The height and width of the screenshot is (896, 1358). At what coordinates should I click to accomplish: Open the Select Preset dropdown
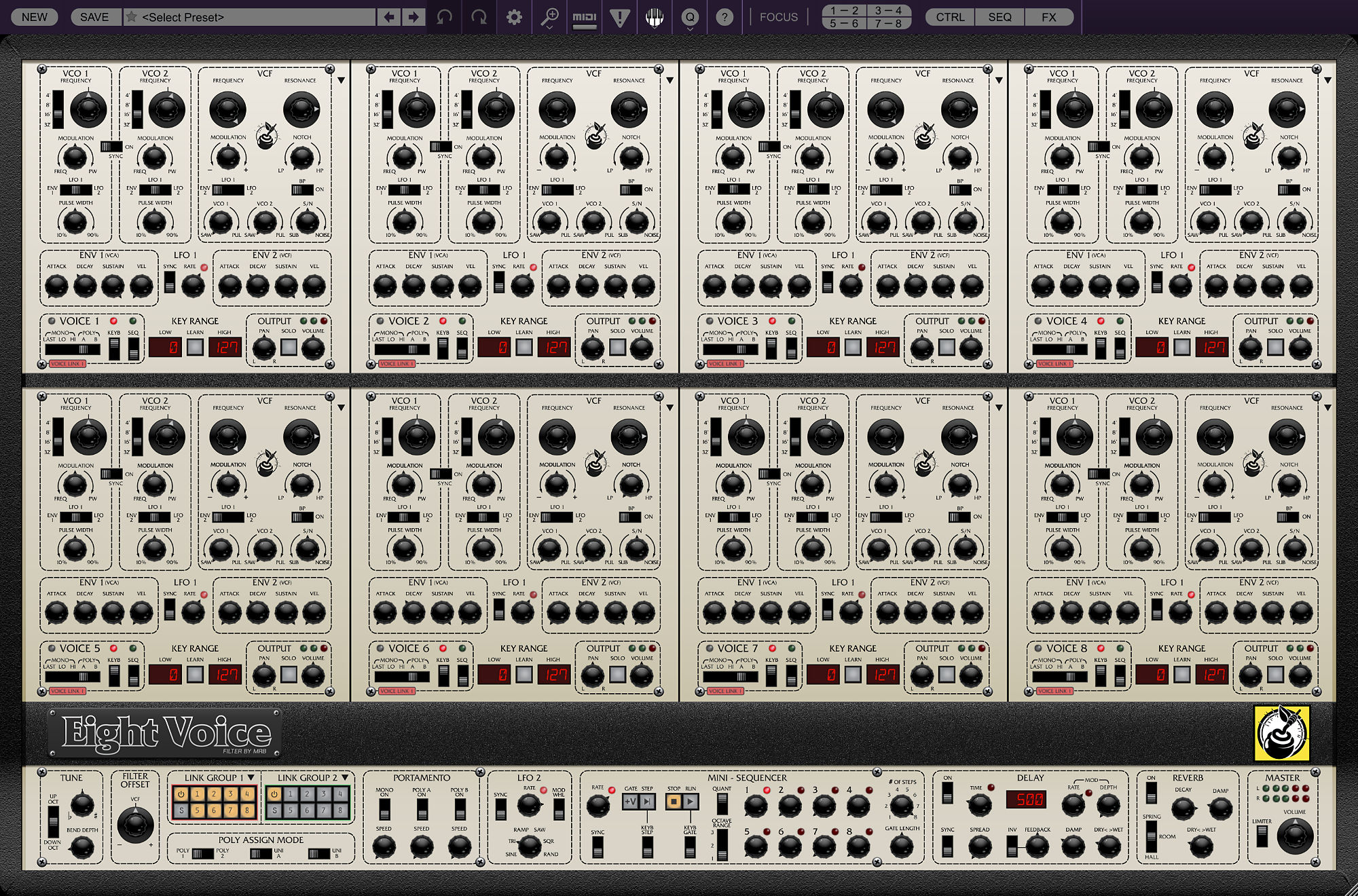(x=258, y=17)
